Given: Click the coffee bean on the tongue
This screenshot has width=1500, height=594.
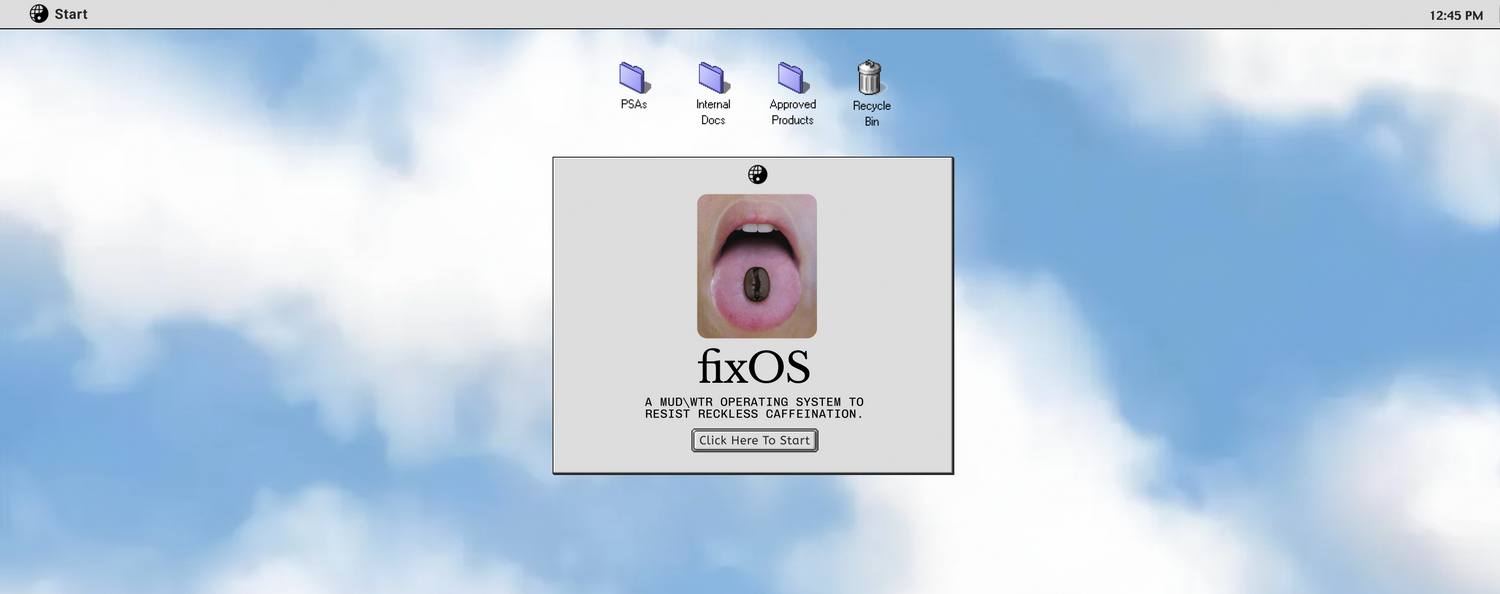Looking at the screenshot, I should coord(756,284).
